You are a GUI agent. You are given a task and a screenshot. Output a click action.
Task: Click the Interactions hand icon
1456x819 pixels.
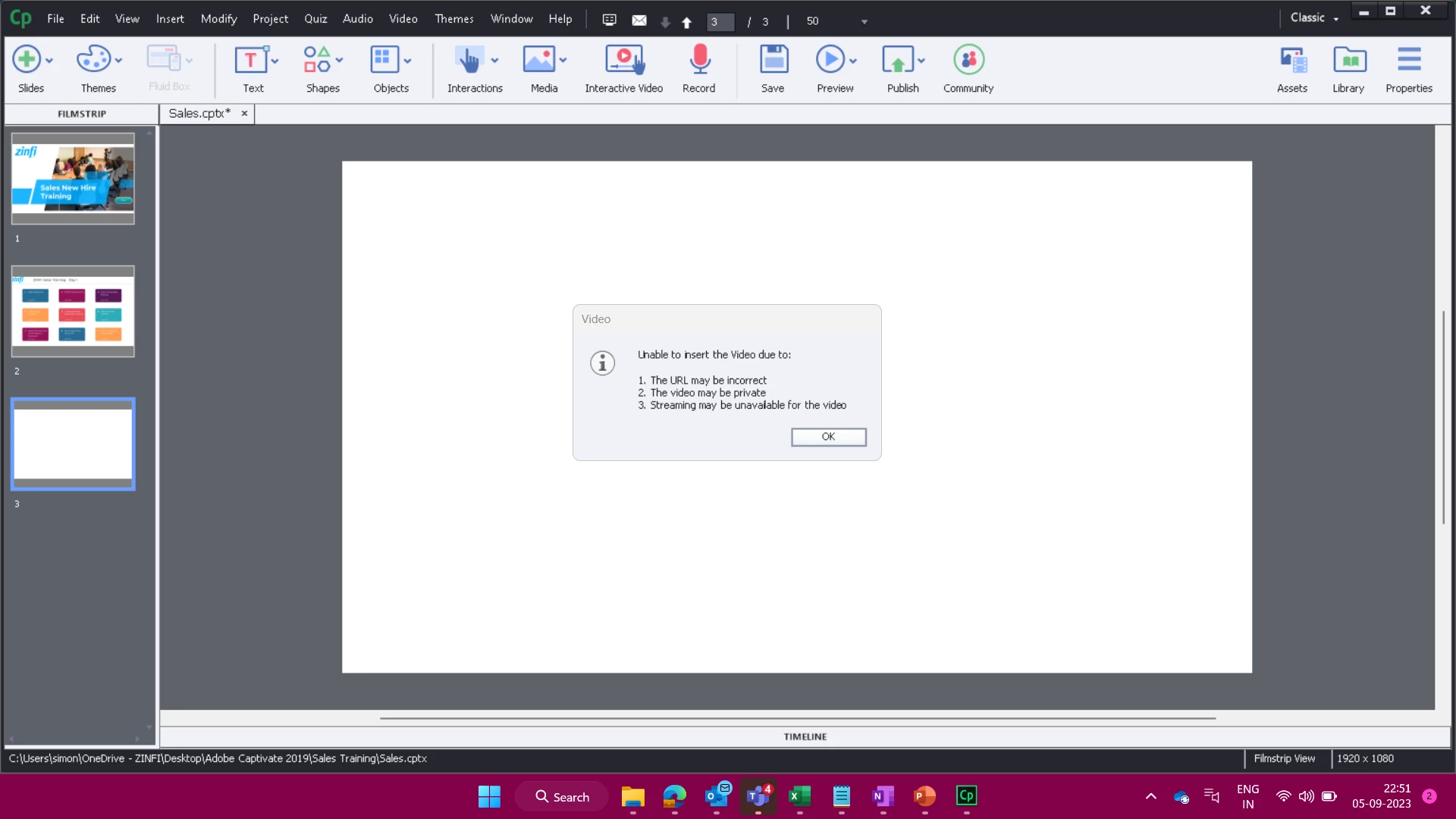(x=469, y=61)
